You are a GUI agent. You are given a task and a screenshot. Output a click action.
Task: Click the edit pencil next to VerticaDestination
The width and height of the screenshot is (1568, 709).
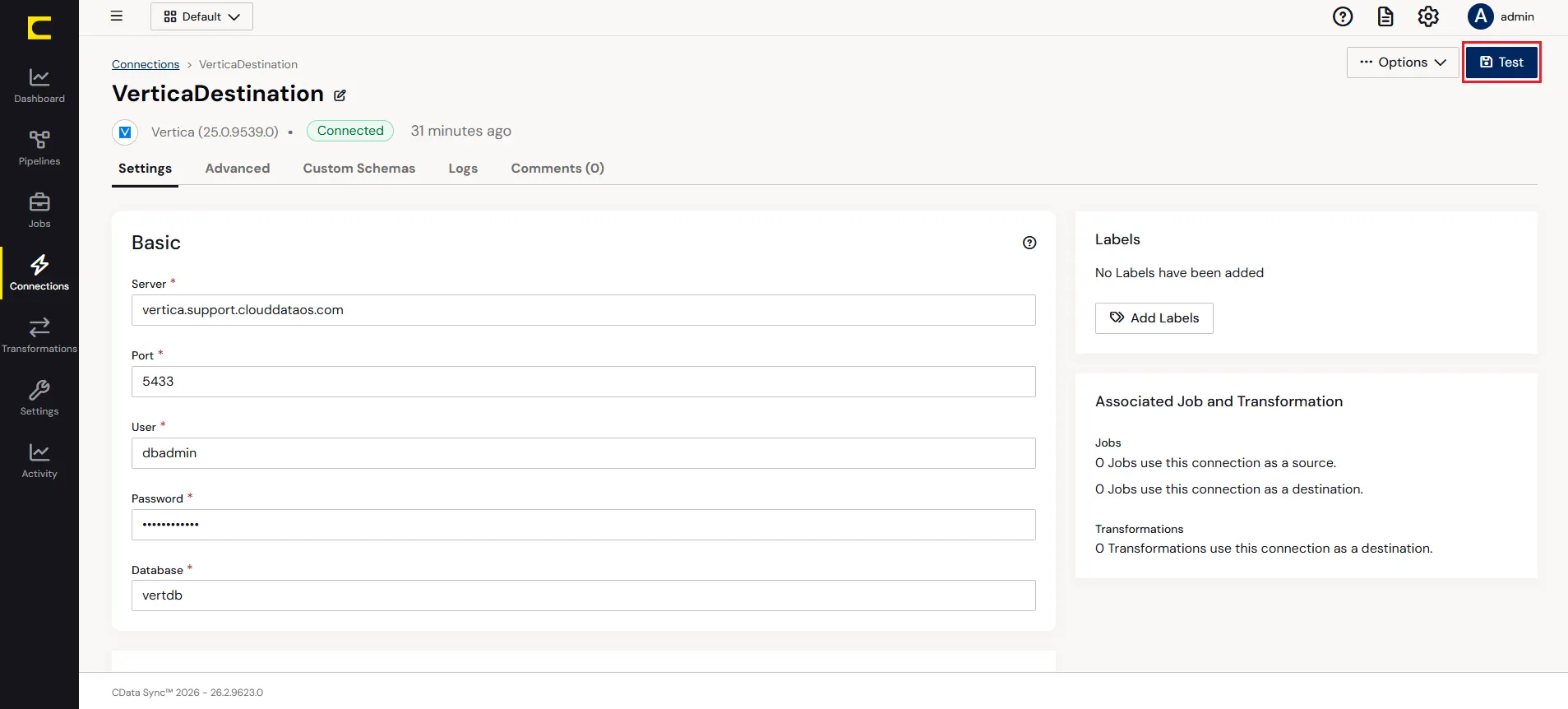(340, 95)
